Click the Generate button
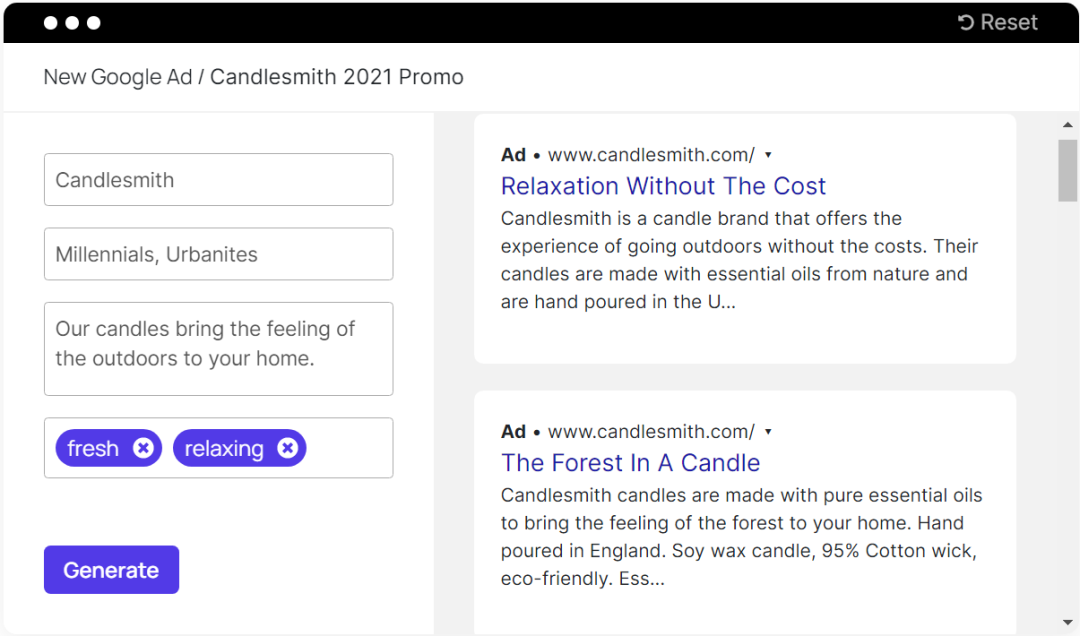The image size is (1080, 636). (x=111, y=570)
